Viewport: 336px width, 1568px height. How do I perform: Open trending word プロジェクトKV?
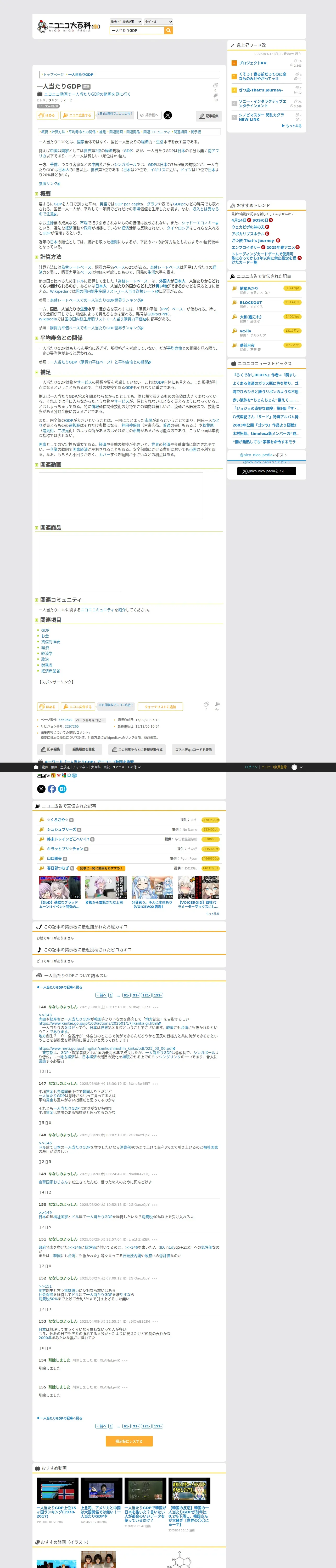[x=253, y=63]
